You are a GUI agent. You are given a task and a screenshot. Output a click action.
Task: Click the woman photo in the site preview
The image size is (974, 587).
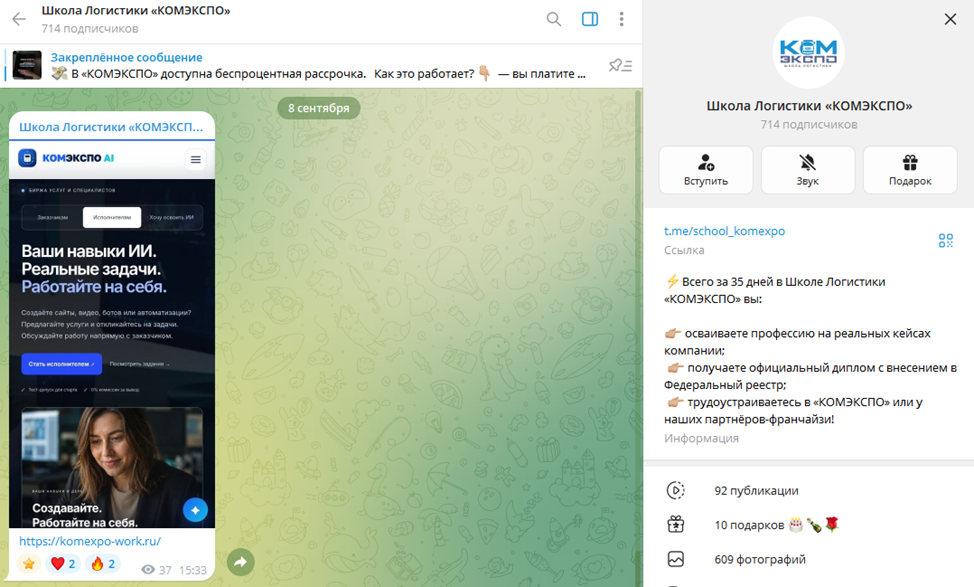tap(112, 467)
